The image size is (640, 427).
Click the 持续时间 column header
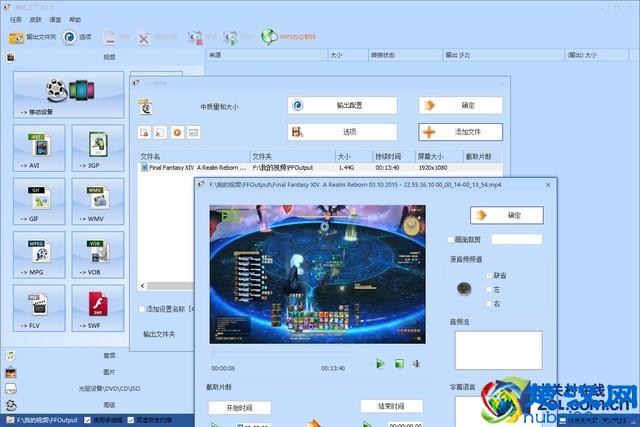(x=393, y=156)
